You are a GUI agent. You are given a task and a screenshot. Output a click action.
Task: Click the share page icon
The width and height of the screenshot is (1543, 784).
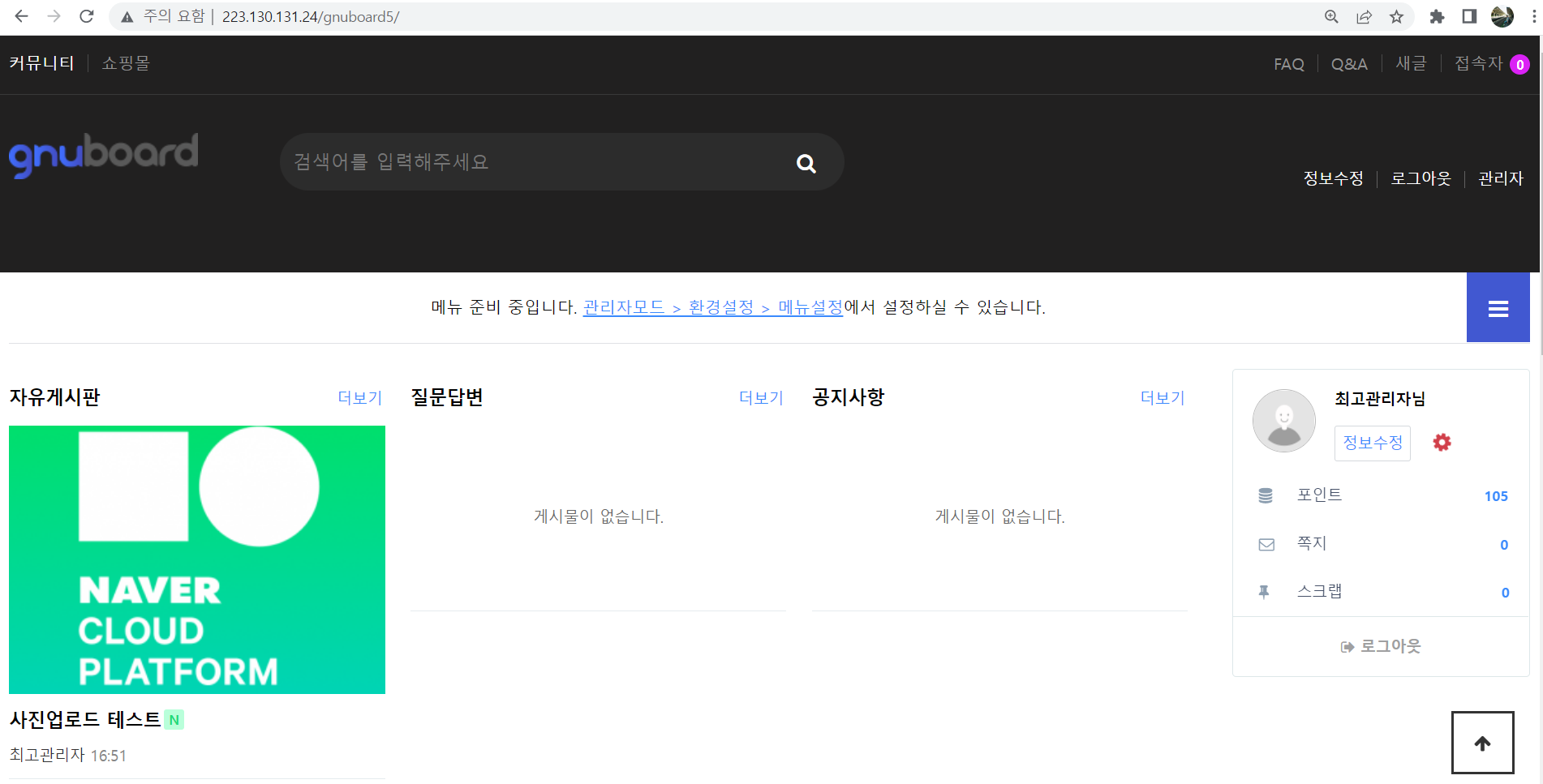coord(1364,16)
